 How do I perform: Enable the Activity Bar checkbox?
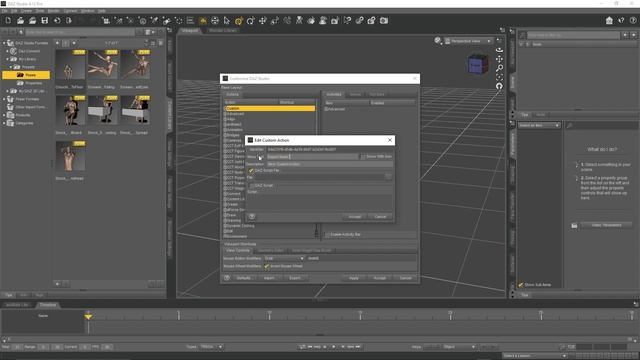pos(327,235)
